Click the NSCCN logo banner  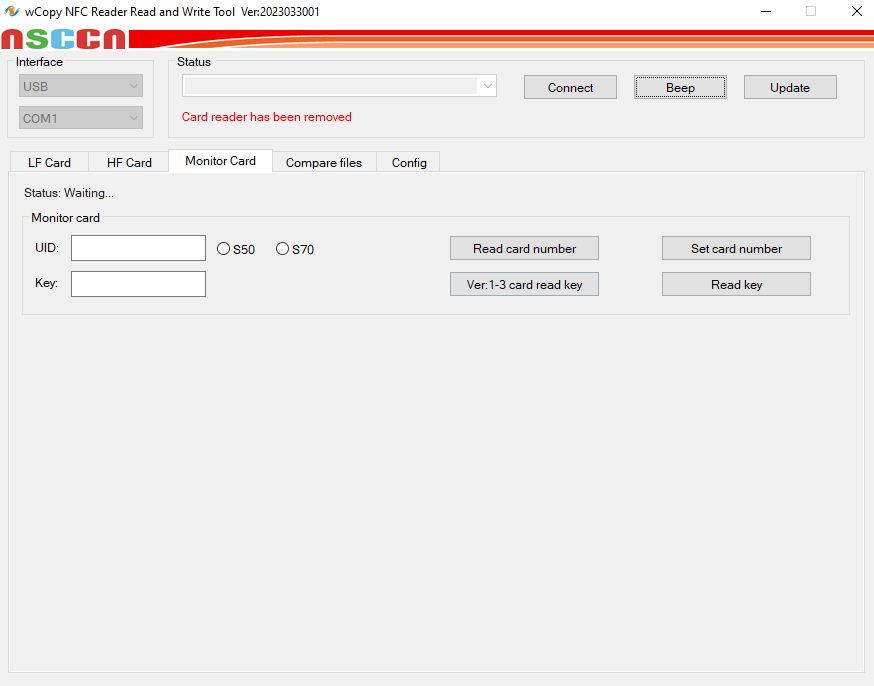pyautogui.click(x=62, y=39)
